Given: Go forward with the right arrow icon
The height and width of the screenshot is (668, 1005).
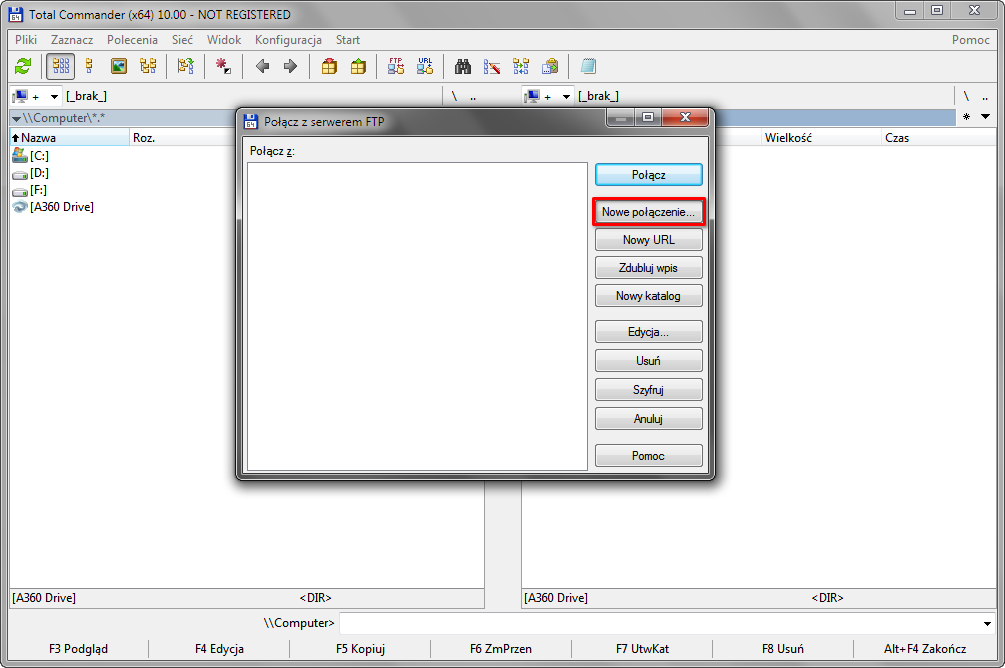Looking at the screenshot, I should [290, 66].
